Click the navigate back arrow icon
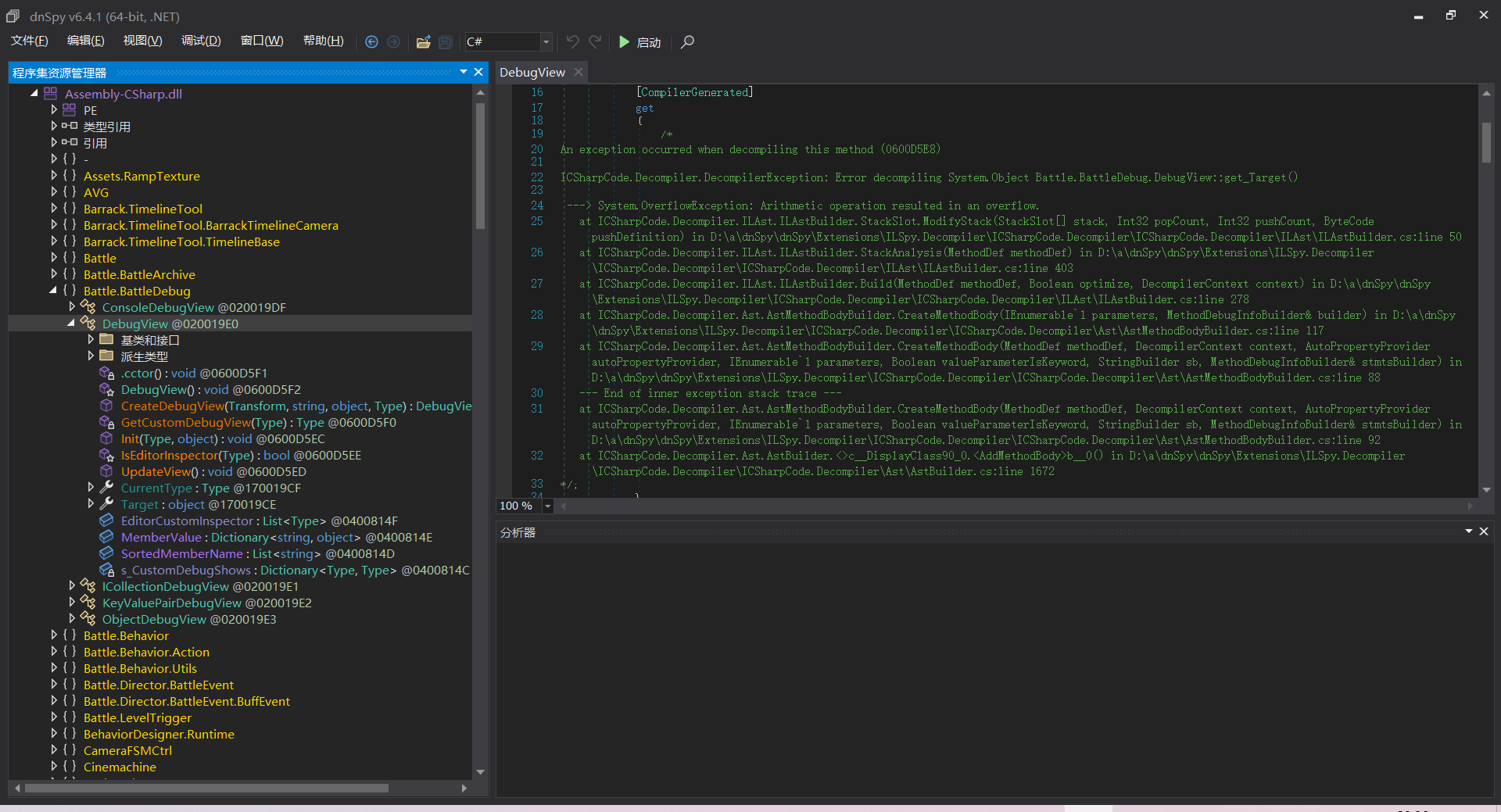The image size is (1501, 812). coord(371,42)
